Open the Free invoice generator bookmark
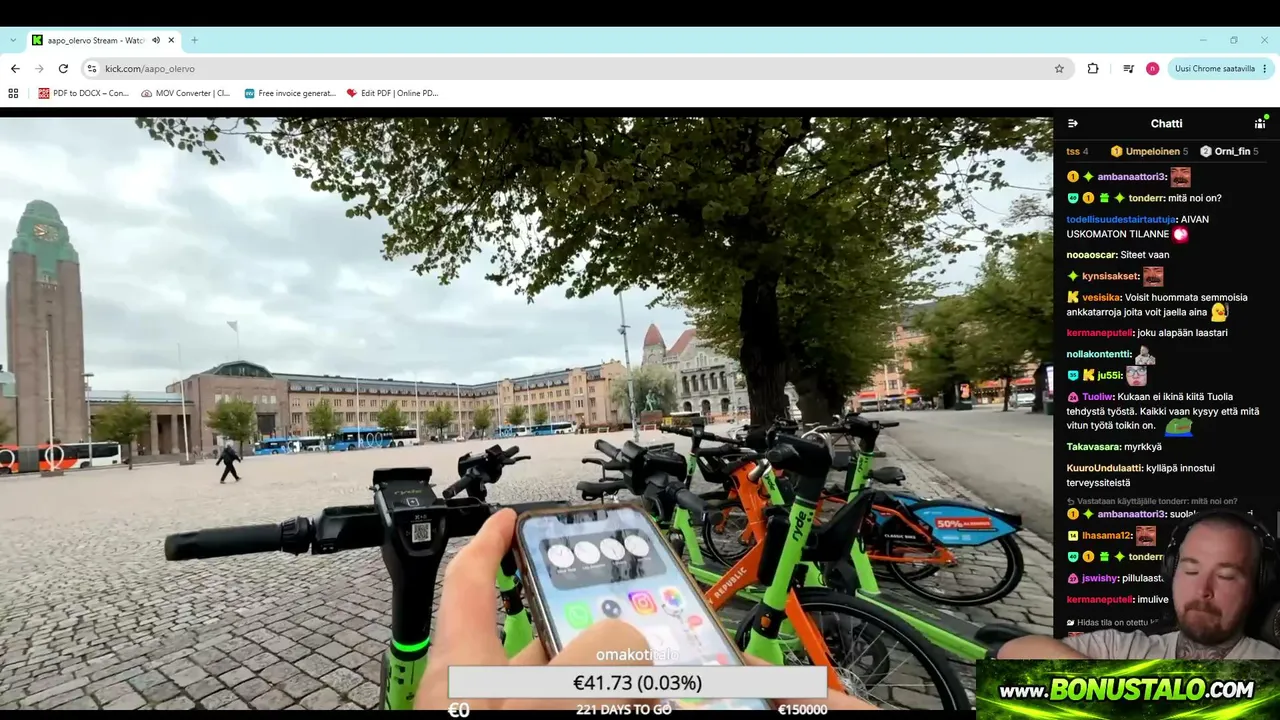This screenshot has height=720, width=1280. pos(289,93)
